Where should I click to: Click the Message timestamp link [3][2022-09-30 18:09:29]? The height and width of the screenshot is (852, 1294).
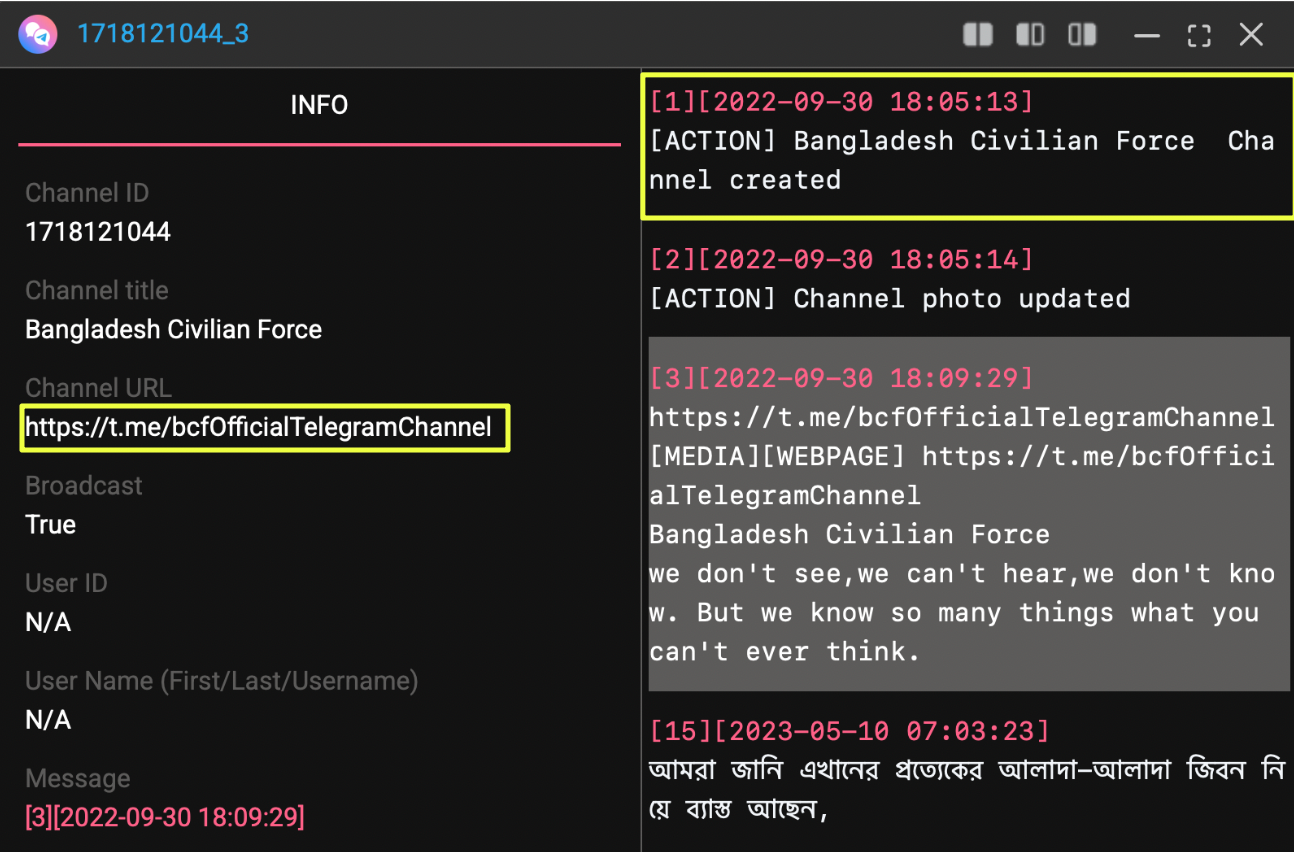(165, 817)
